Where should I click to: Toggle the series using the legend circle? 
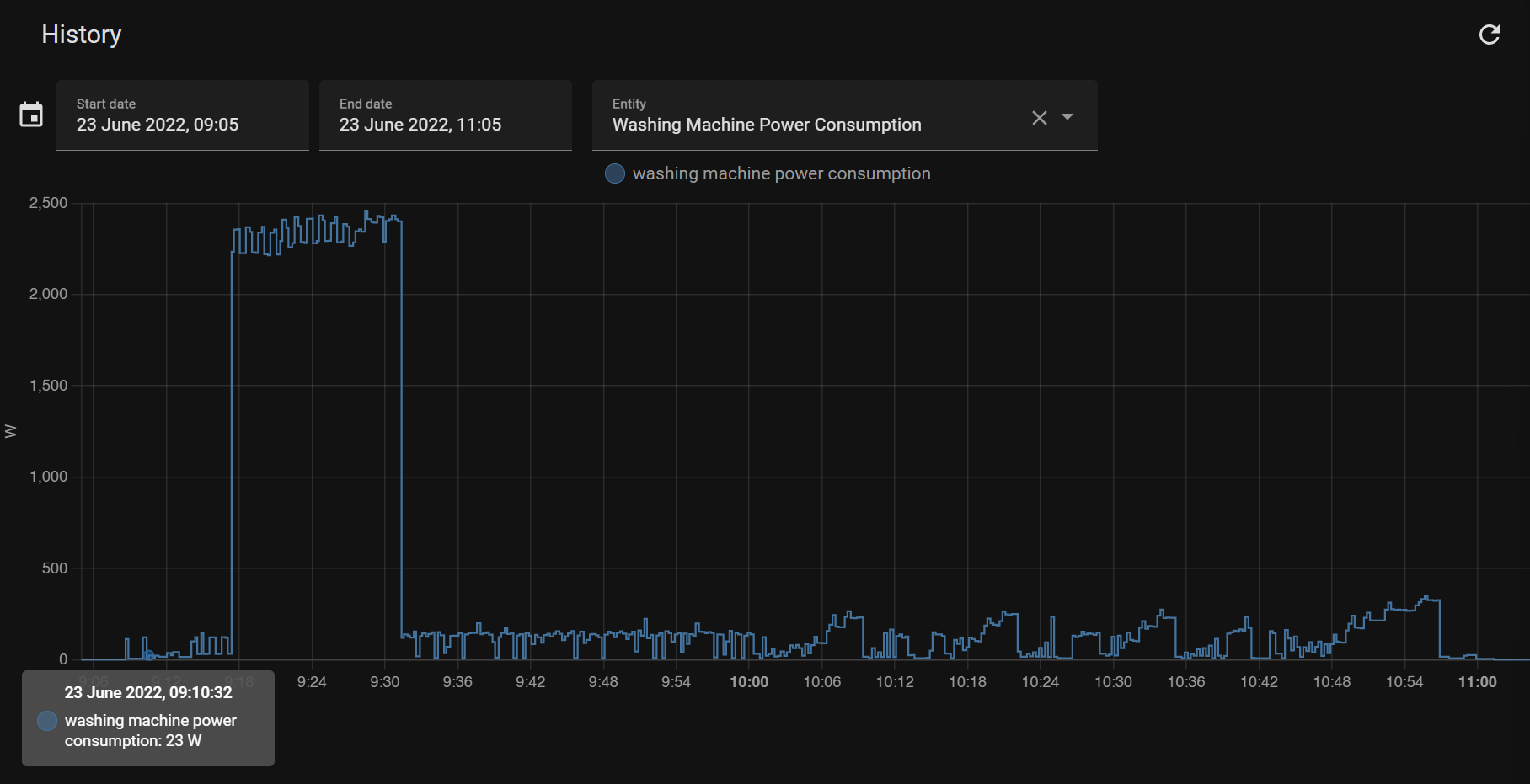point(615,173)
